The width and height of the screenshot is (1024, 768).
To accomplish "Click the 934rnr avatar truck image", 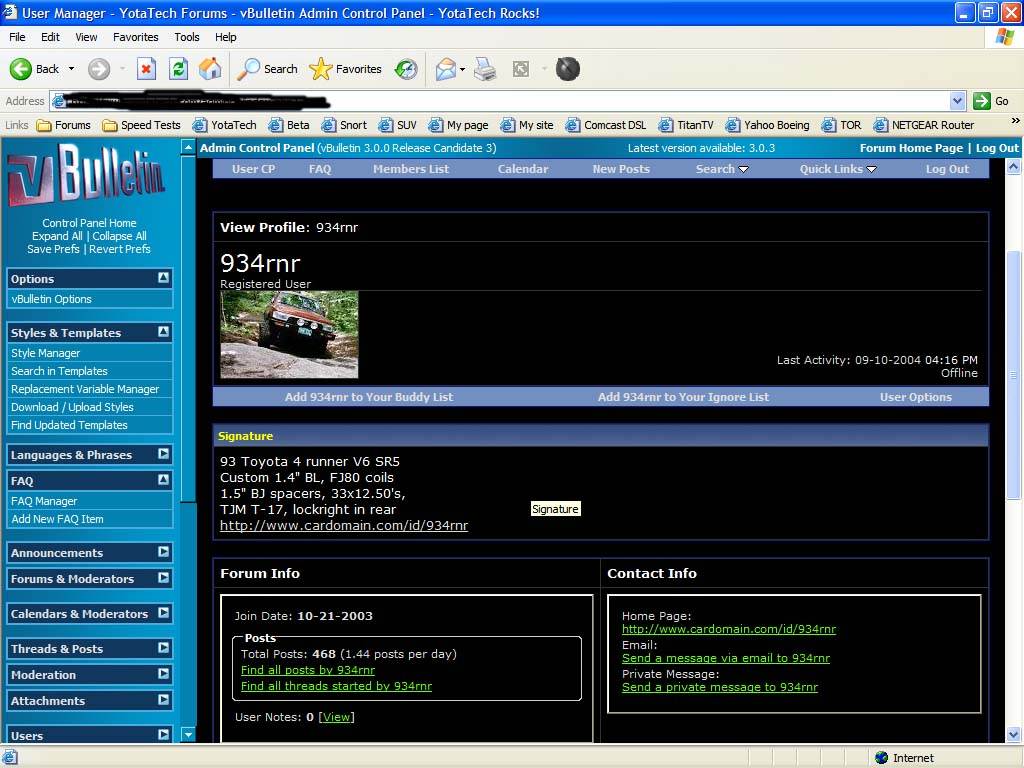I will coord(289,334).
